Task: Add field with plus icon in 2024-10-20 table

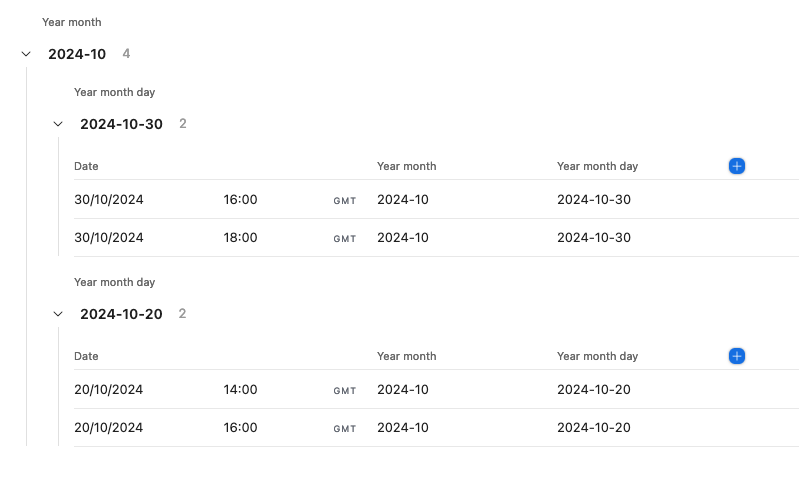Action: pyautogui.click(x=737, y=356)
